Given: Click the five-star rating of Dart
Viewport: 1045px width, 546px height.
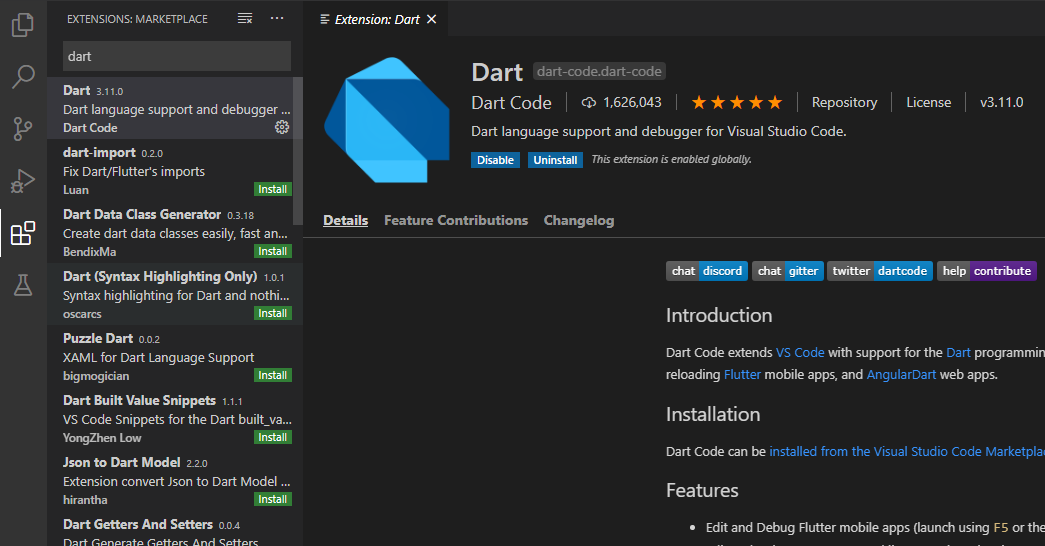Looking at the screenshot, I should [x=736, y=102].
